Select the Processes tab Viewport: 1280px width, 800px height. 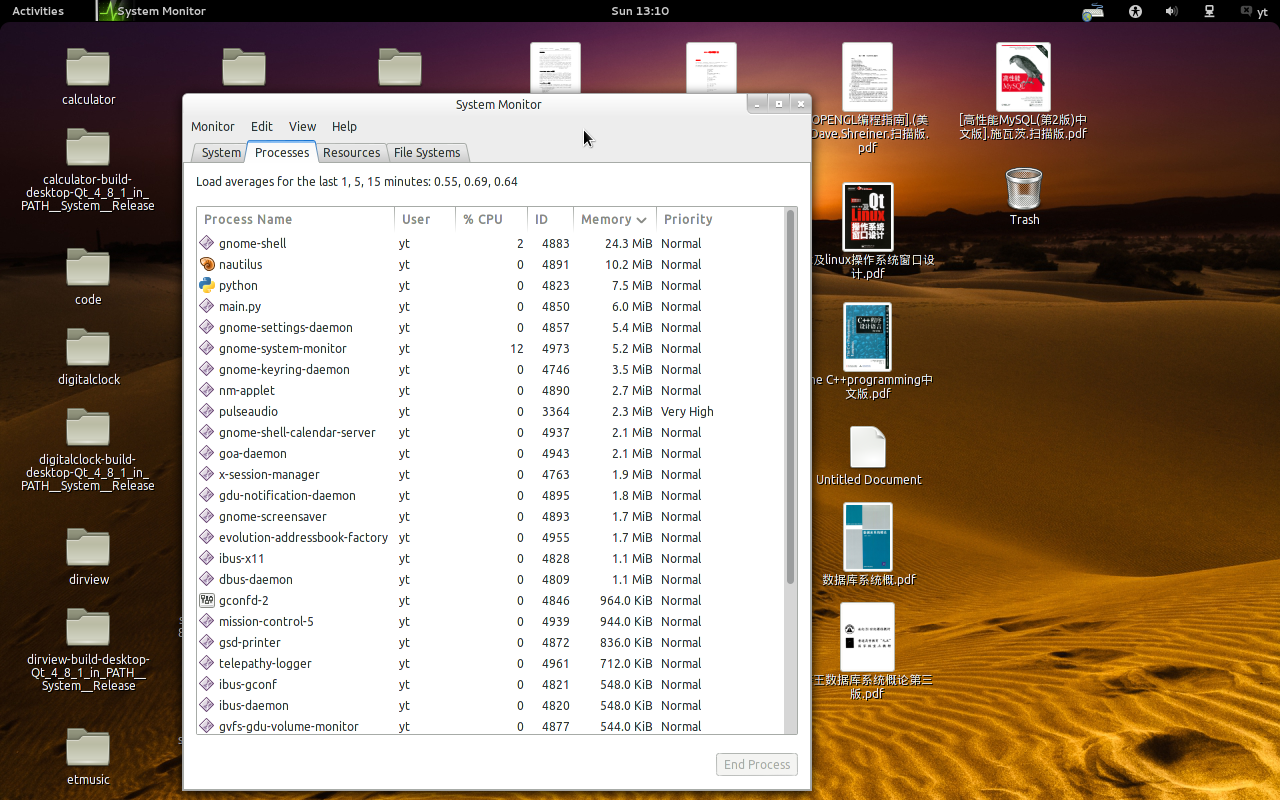click(x=282, y=152)
